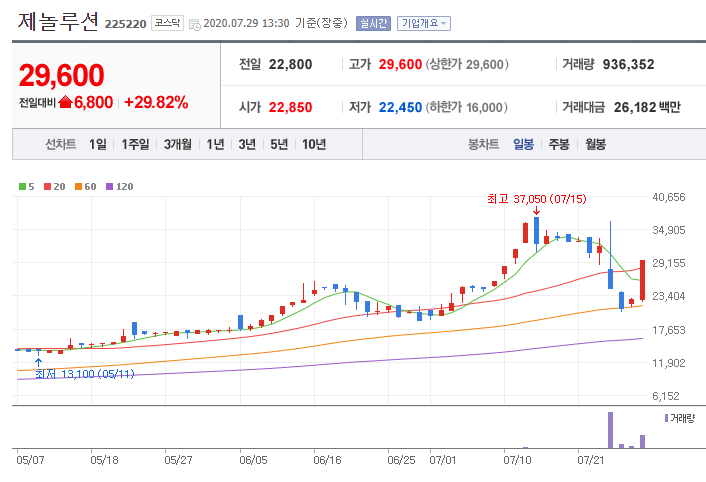Screen dimensions: 706x482
Task: Click the stock name 제놀루션
Action: 58,22
